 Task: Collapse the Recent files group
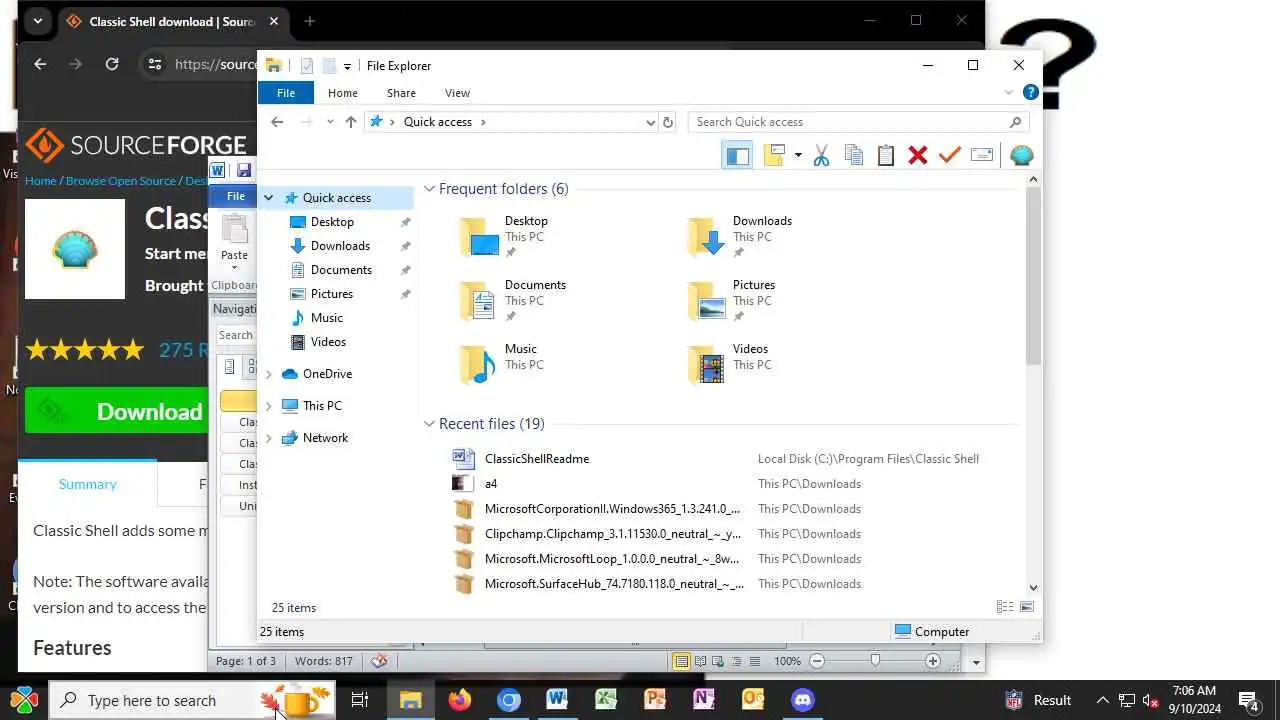point(430,424)
